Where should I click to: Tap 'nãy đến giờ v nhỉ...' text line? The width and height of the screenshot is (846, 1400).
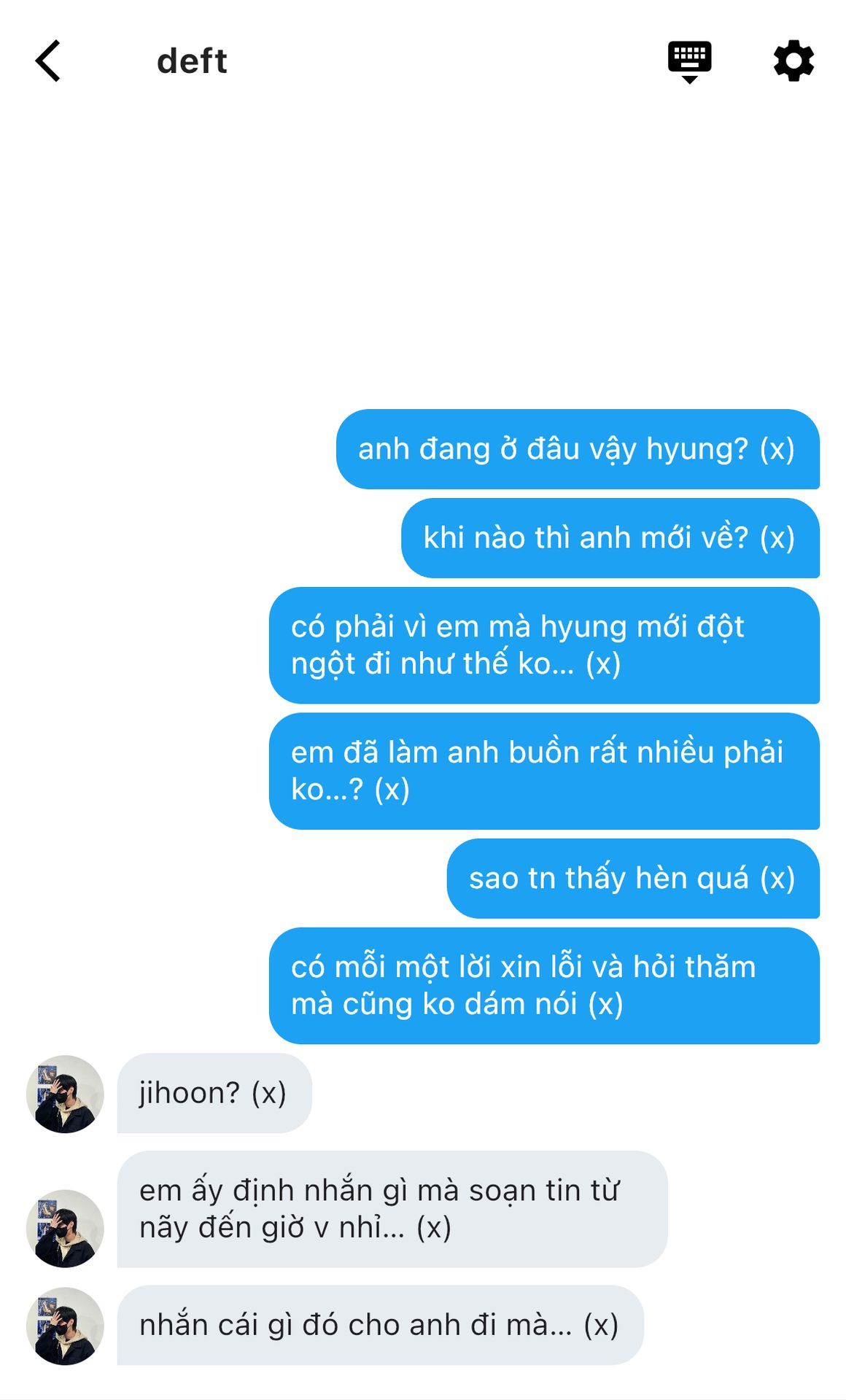tap(295, 1228)
